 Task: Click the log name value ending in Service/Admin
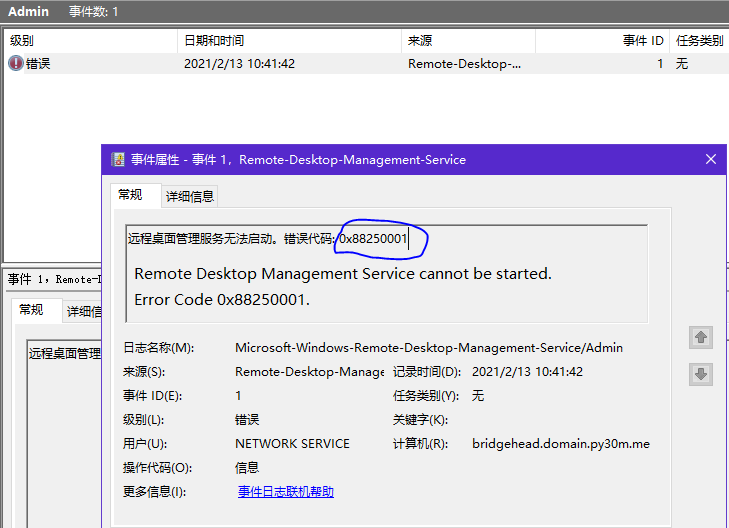click(429, 348)
